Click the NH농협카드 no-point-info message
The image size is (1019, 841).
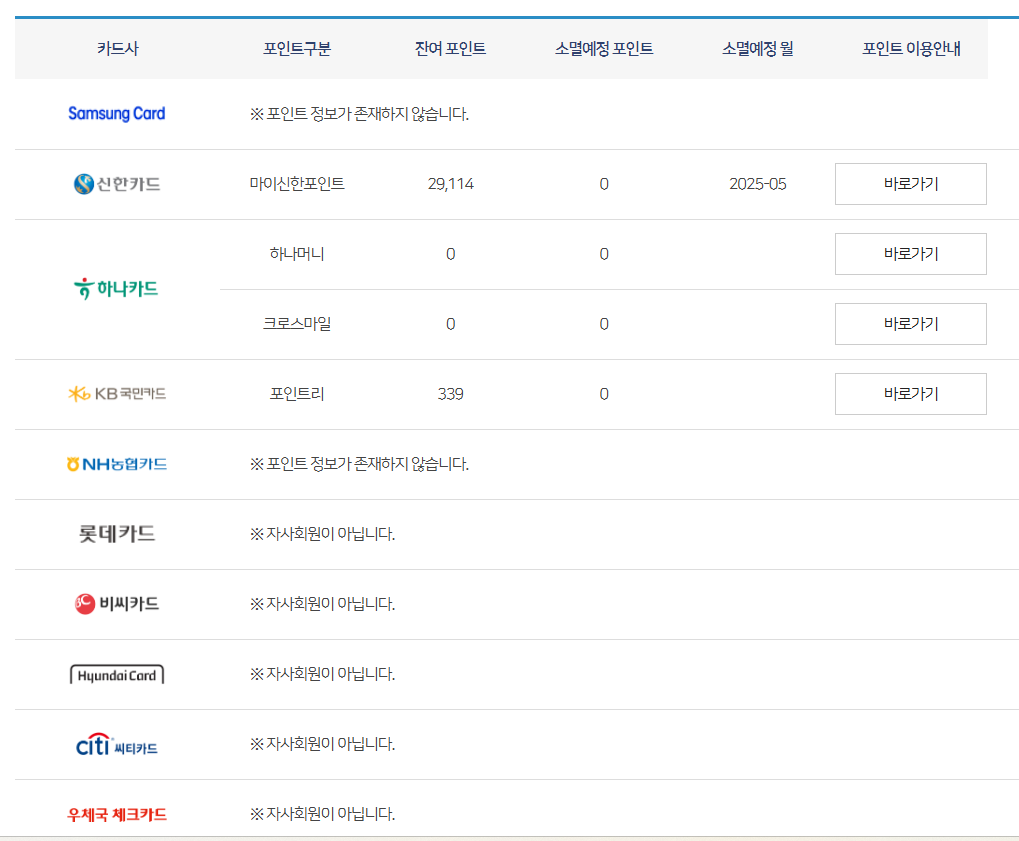[359, 464]
